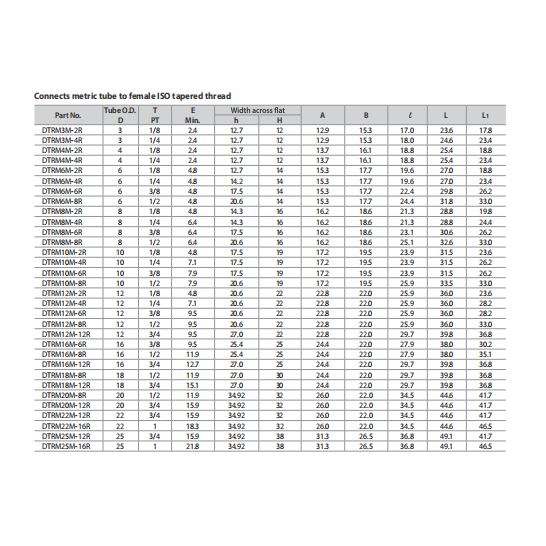The image size is (546, 546).
Task: Select part number DTRM12M-12R
Action: [x=66, y=335]
